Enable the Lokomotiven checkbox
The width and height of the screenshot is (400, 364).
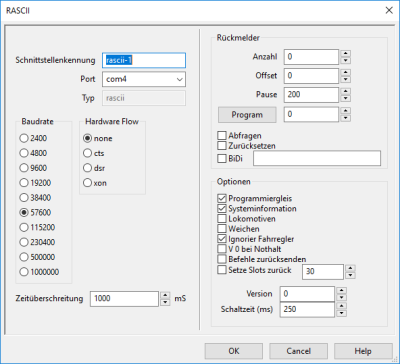coord(222,219)
